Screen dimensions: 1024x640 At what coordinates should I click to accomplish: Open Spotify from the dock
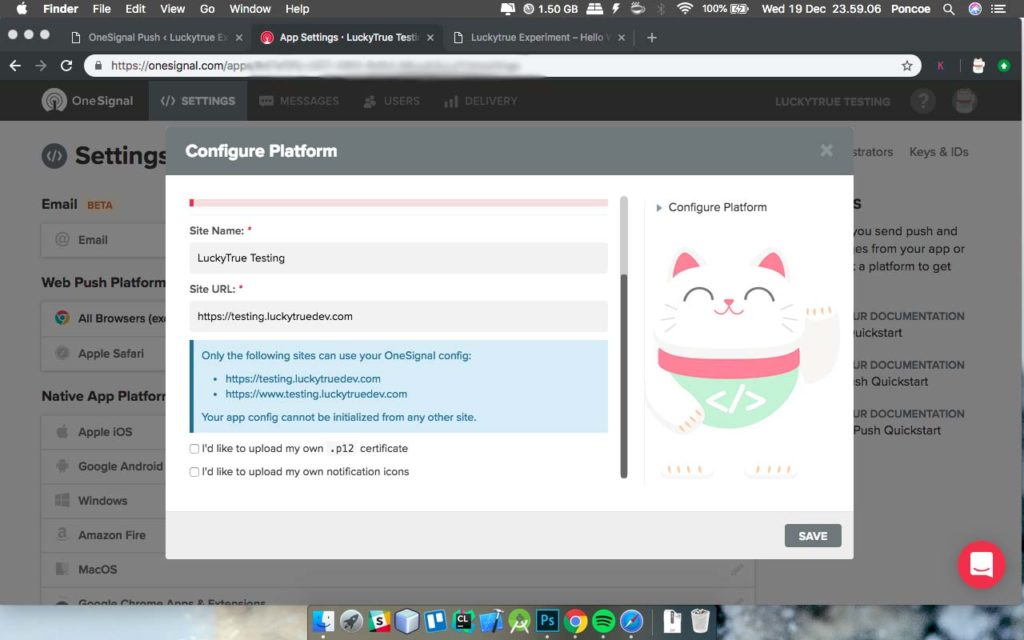(x=603, y=621)
